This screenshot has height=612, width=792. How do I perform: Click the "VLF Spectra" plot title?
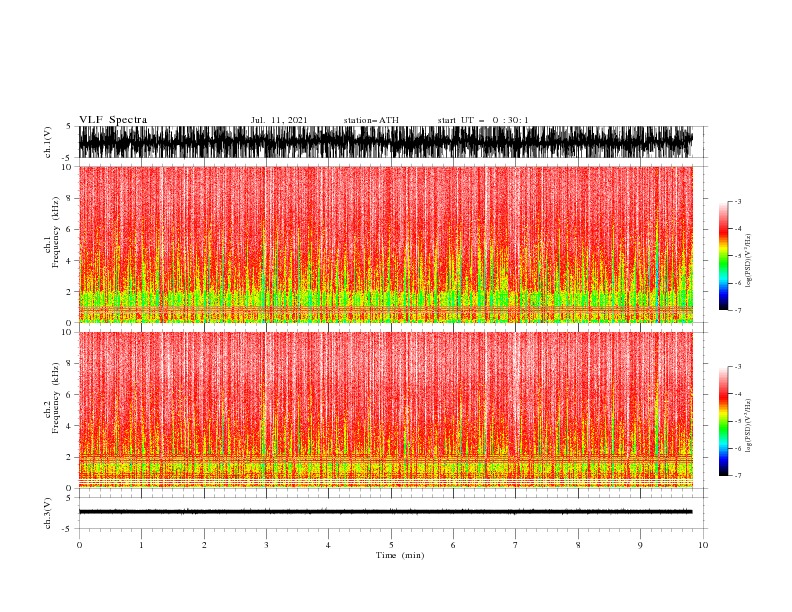pos(113,120)
